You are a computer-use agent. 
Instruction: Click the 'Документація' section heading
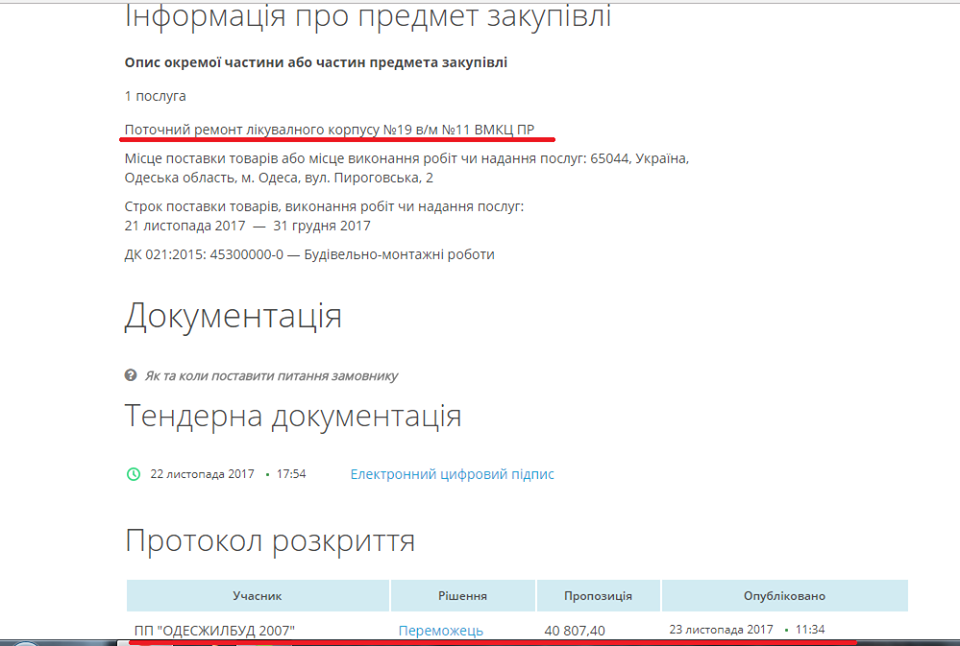click(x=233, y=316)
